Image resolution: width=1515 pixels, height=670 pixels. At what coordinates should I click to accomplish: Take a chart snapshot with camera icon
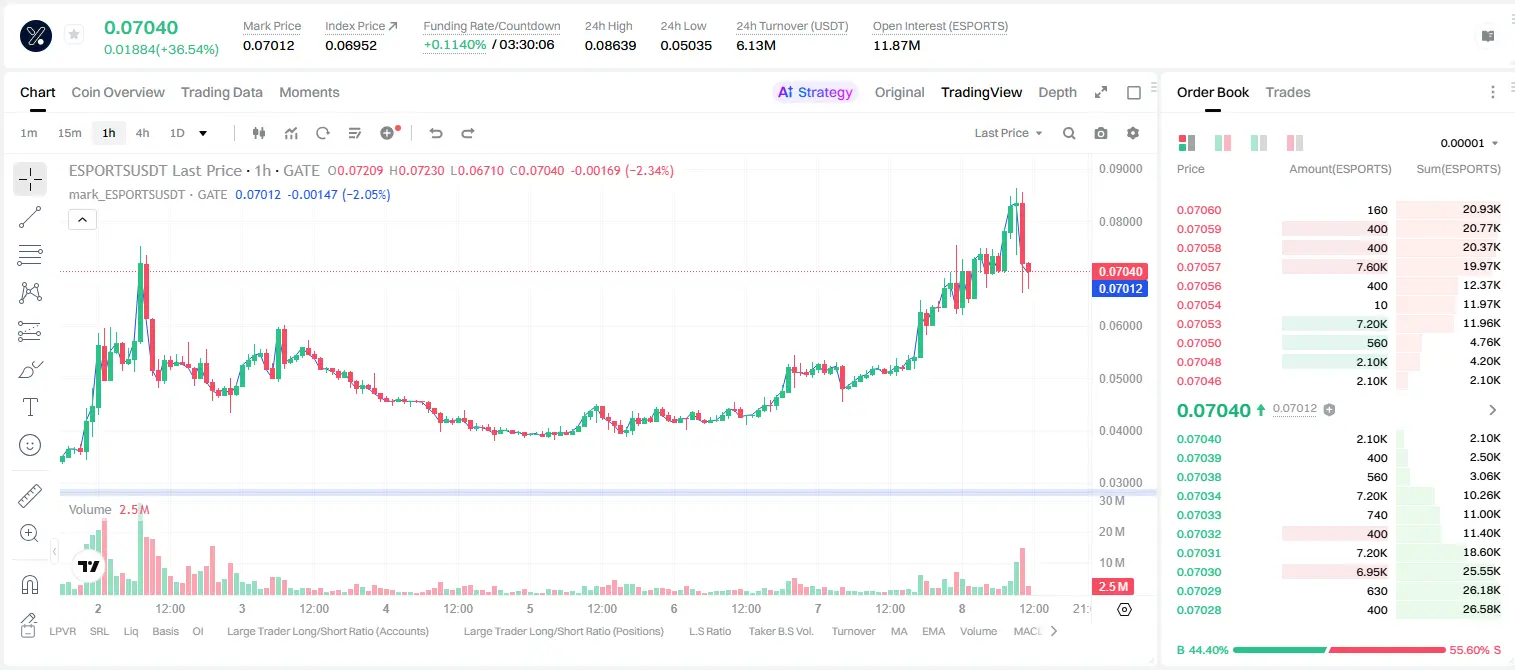tap(1101, 133)
